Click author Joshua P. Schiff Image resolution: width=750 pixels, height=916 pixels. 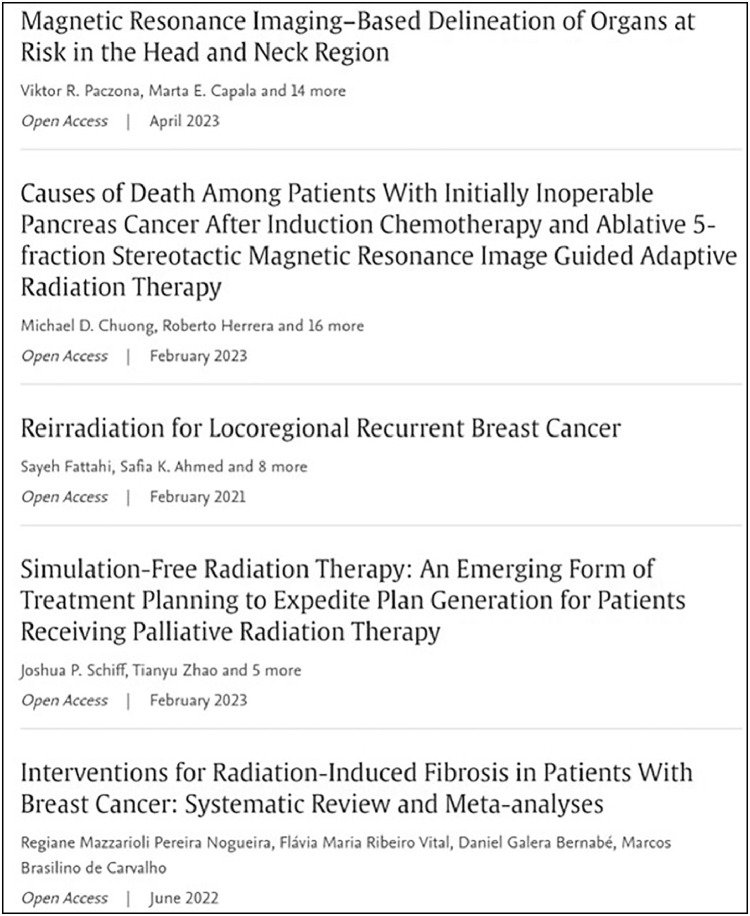click(65, 670)
